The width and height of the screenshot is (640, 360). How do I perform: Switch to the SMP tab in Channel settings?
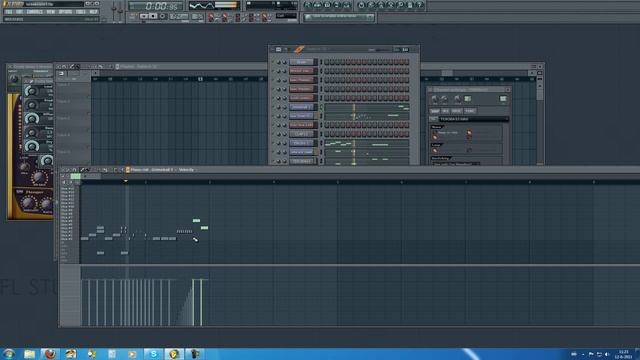click(x=435, y=111)
